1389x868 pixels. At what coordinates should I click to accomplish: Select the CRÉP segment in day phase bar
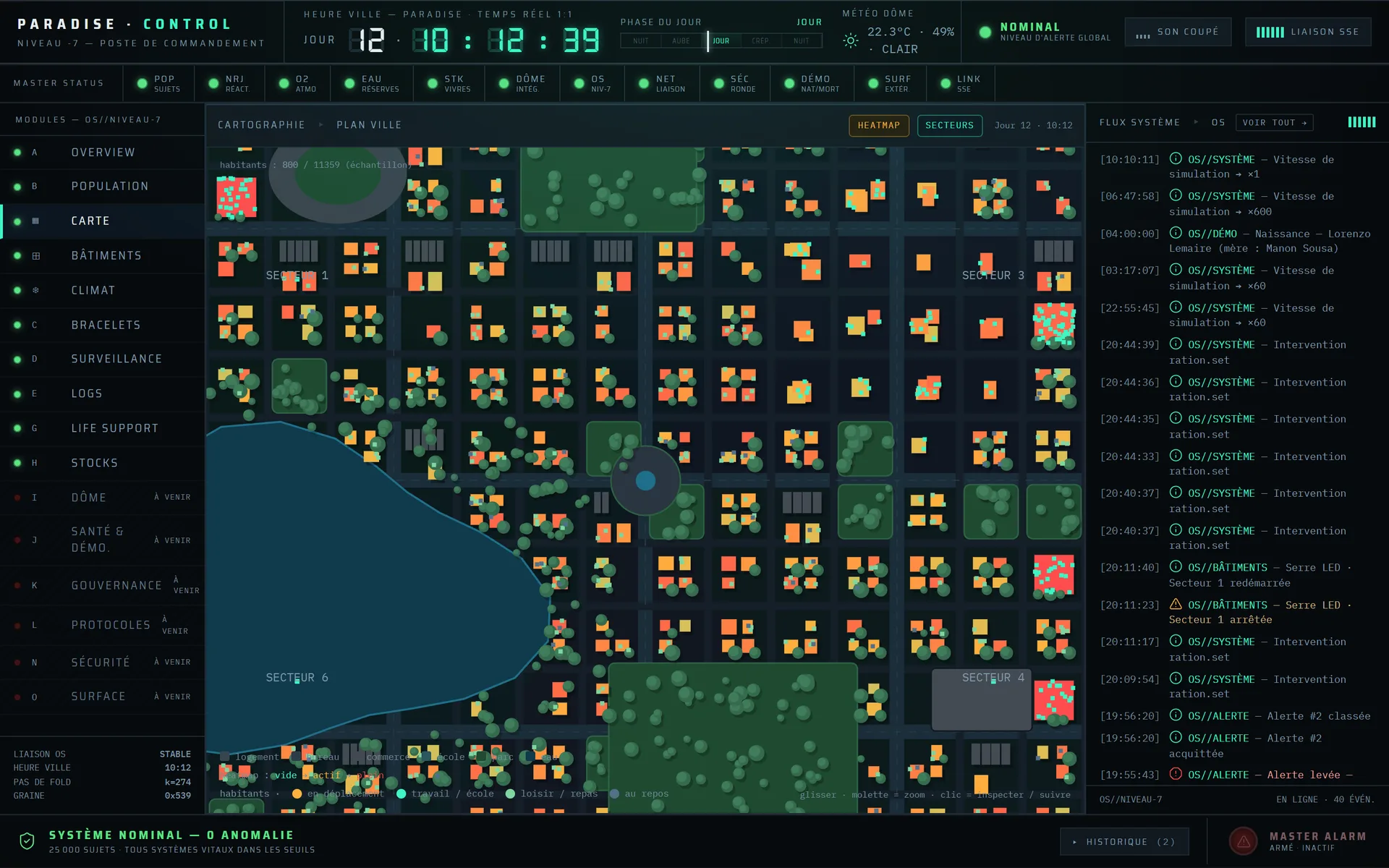click(760, 41)
